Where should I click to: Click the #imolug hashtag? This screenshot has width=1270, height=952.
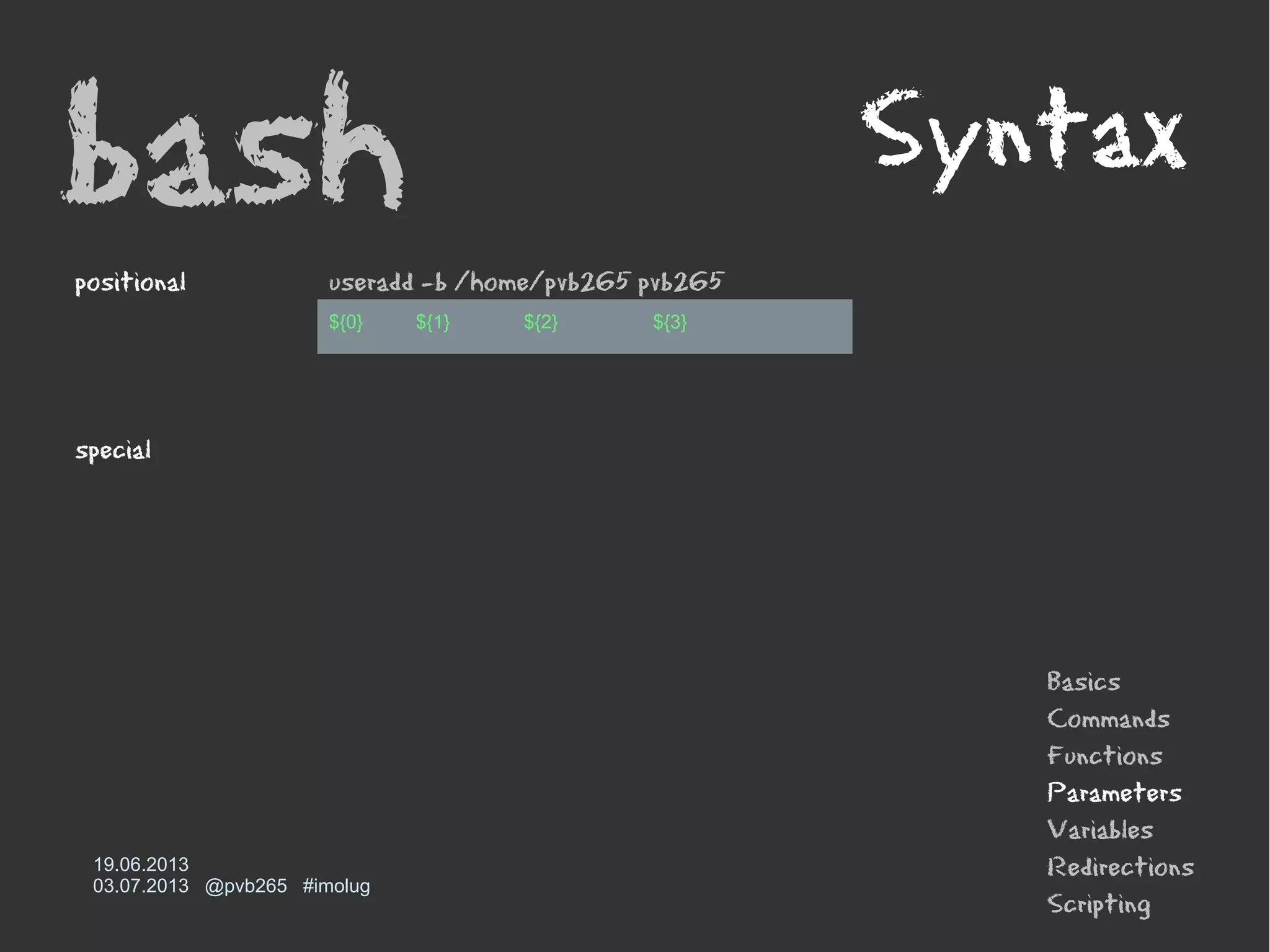click(336, 886)
